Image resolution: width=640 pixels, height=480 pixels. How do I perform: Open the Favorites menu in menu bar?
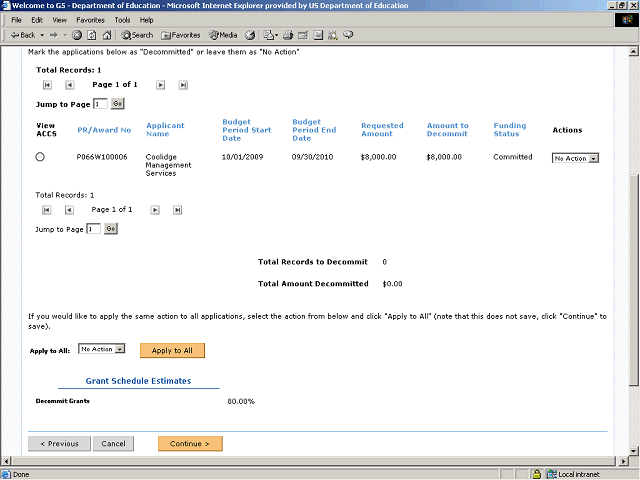click(x=90, y=20)
